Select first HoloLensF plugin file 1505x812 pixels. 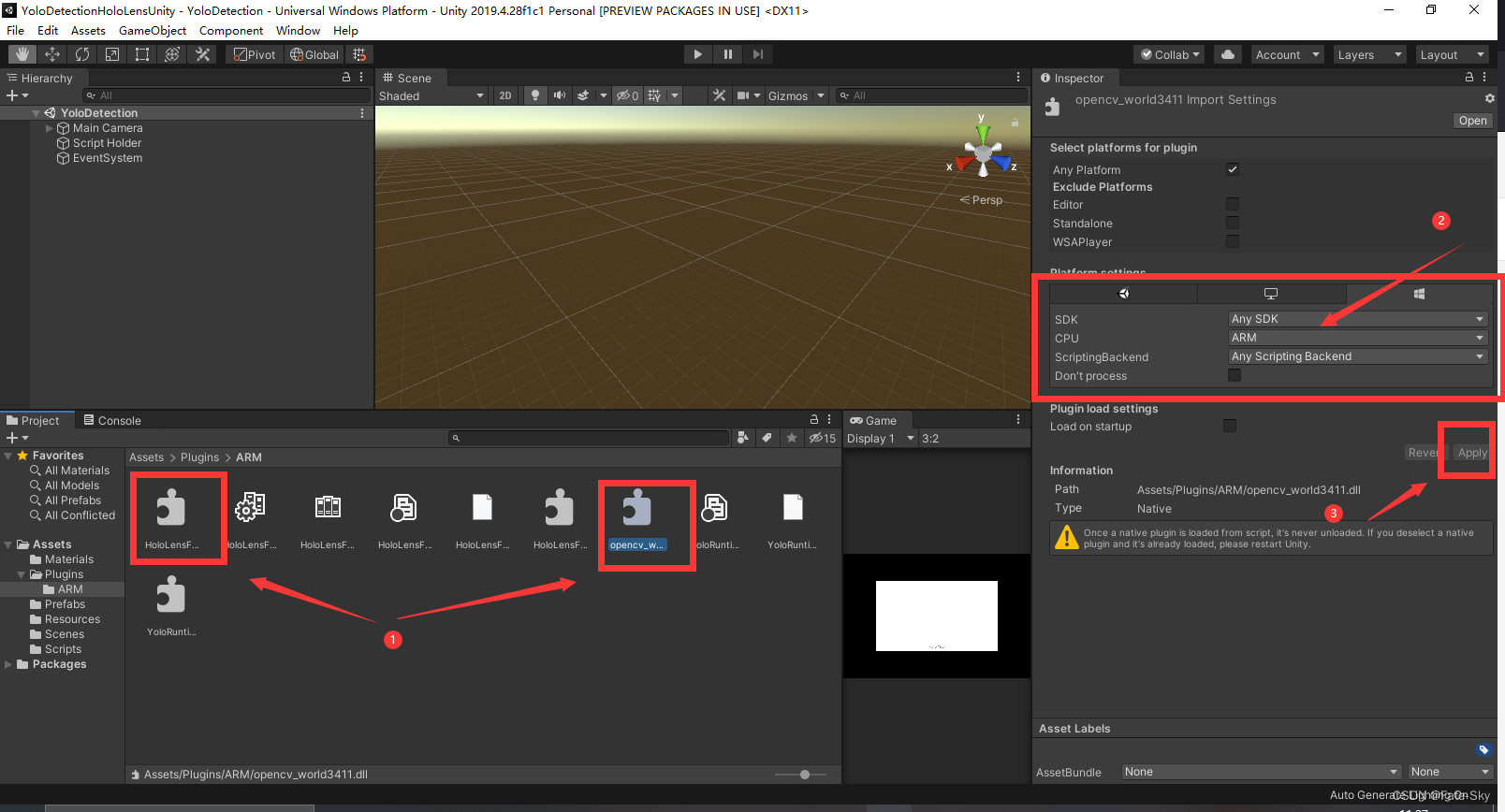point(171,518)
